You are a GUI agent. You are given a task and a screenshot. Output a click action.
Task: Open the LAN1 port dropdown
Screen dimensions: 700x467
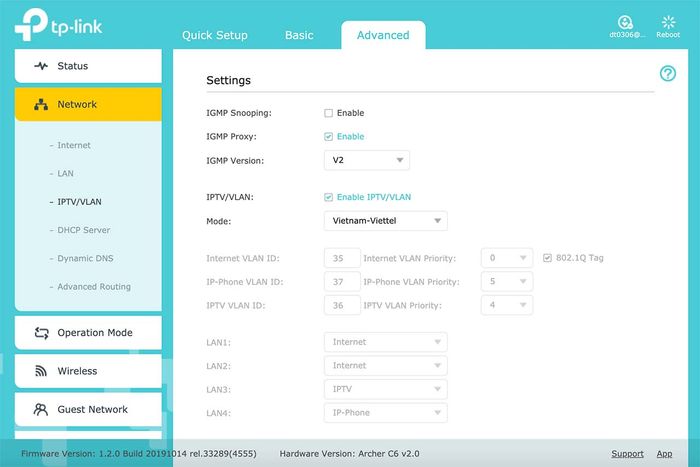(386, 342)
